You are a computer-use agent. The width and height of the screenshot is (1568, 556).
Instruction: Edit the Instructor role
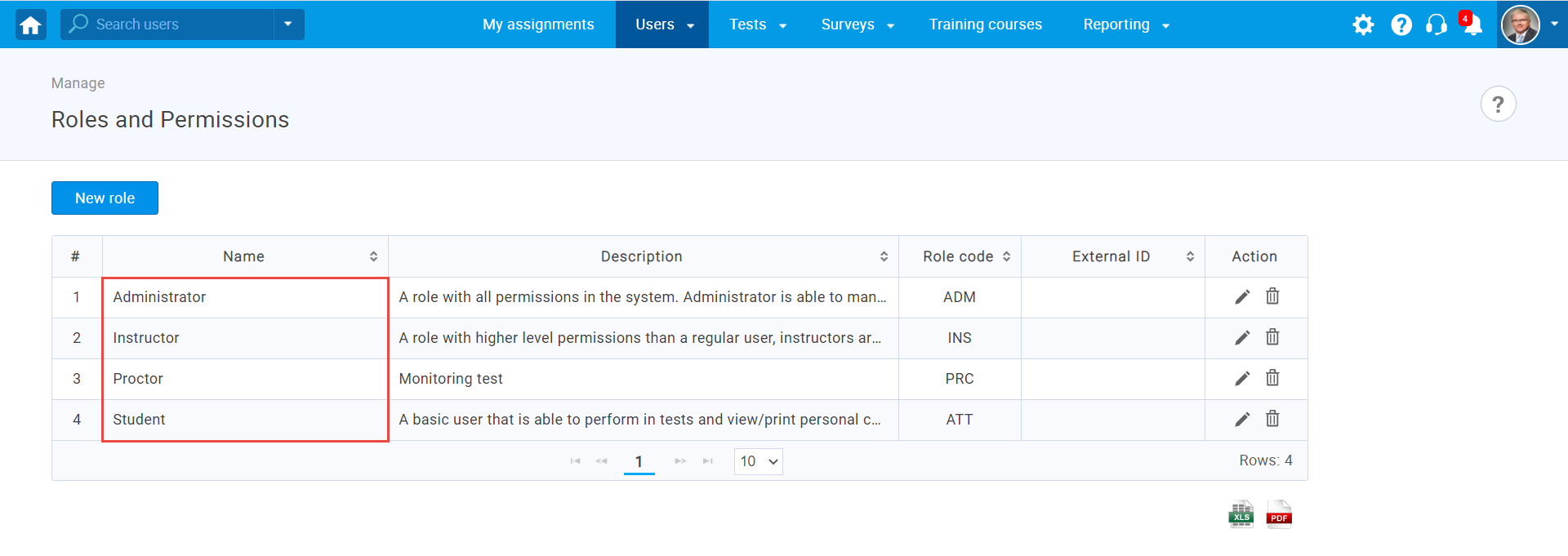click(1242, 338)
